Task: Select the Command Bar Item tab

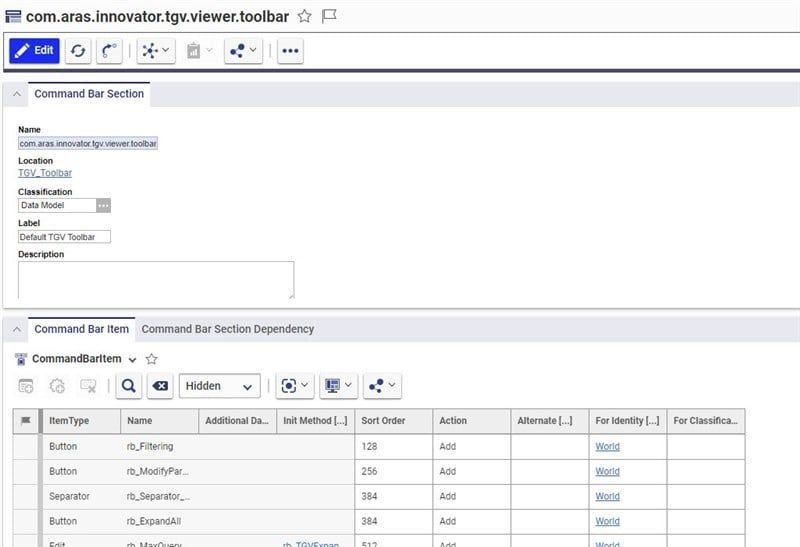Action: tap(82, 329)
